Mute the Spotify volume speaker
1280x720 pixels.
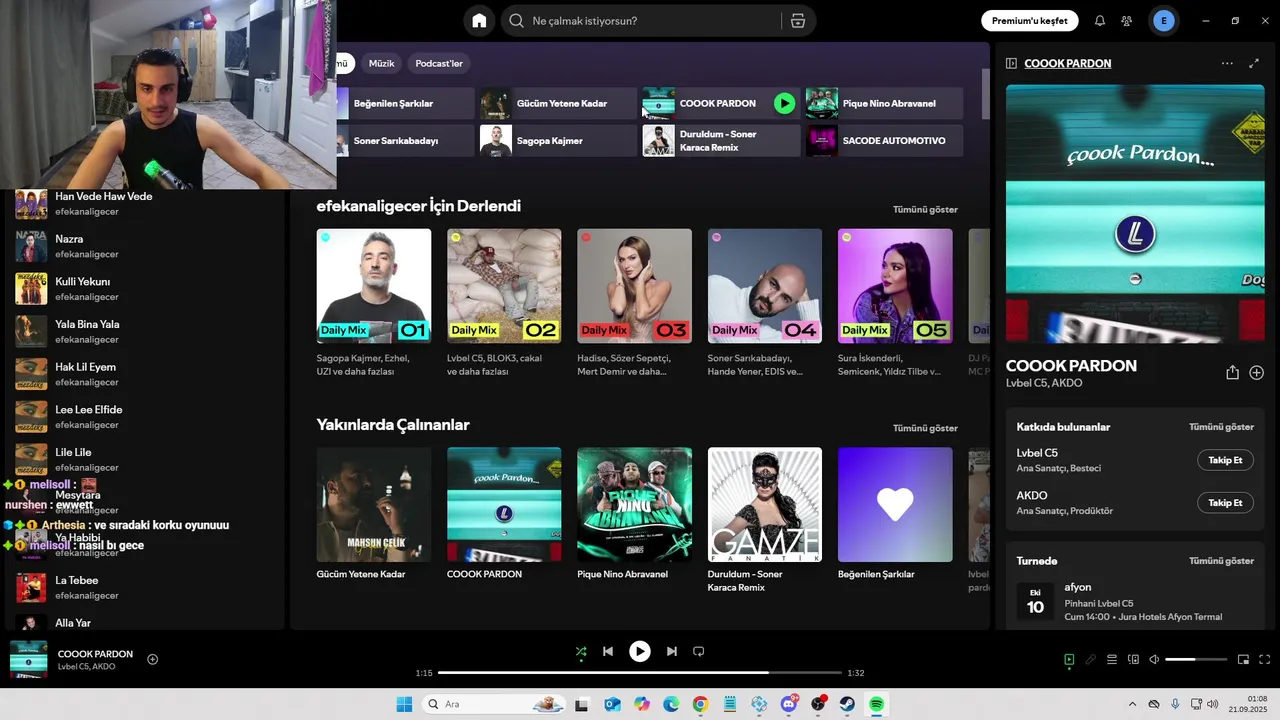click(1154, 660)
